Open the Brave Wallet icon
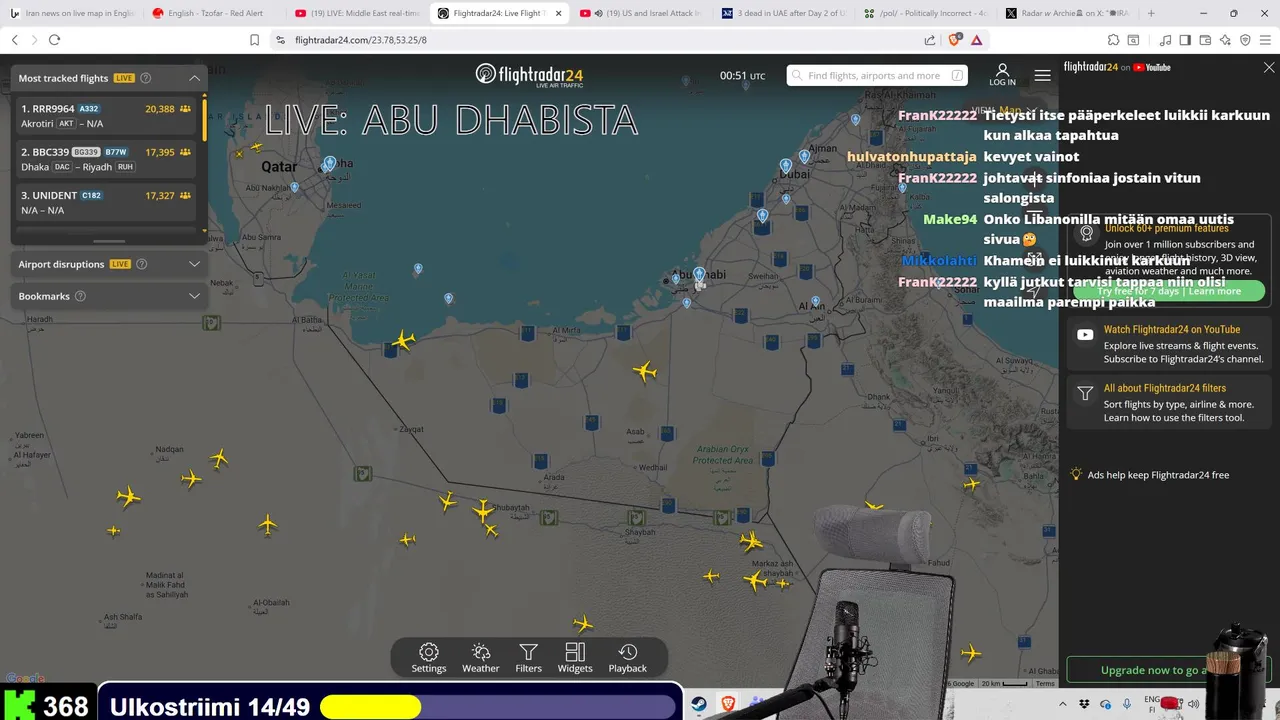The width and height of the screenshot is (1280, 720). tap(1205, 40)
